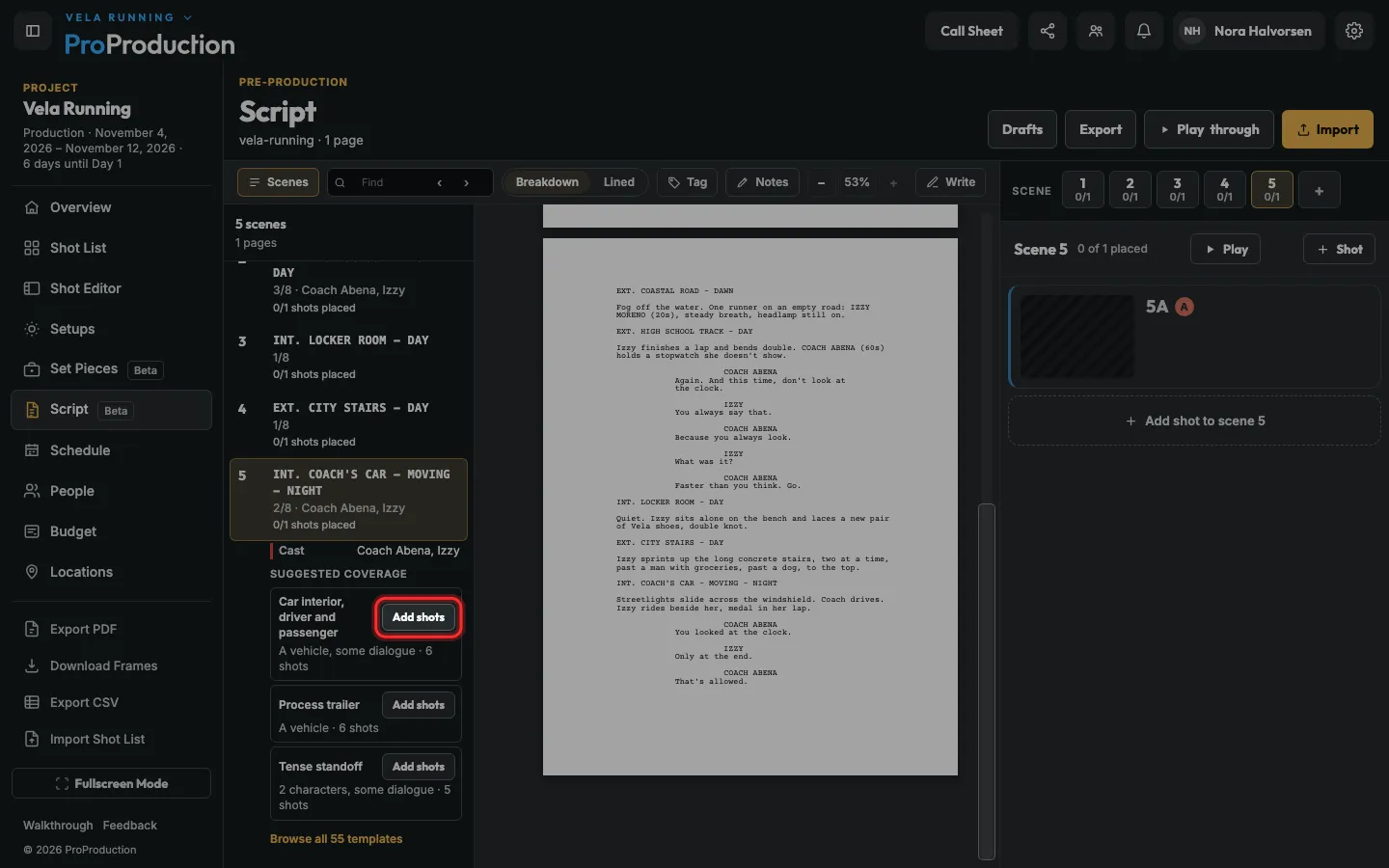
Task: Add shots for Car interior template
Action: (419, 617)
